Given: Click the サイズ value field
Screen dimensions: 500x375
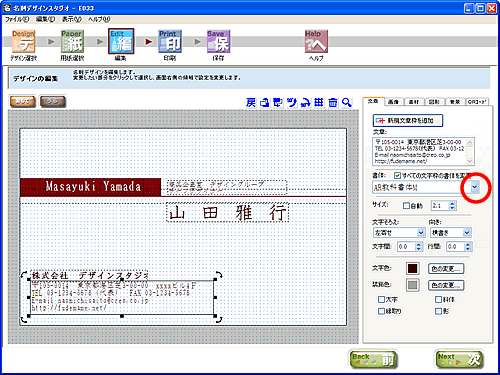Looking at the screenshot, I should [x=440, y=206].
